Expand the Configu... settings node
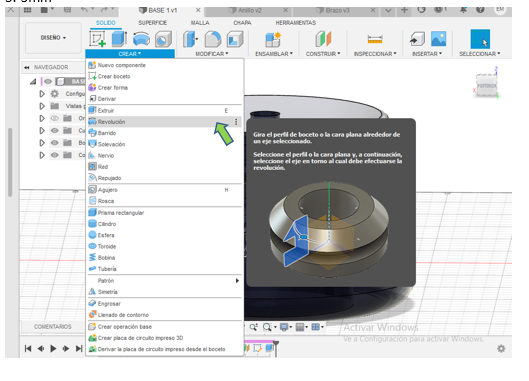The image size is (529, 381). (x=42, y=93)
